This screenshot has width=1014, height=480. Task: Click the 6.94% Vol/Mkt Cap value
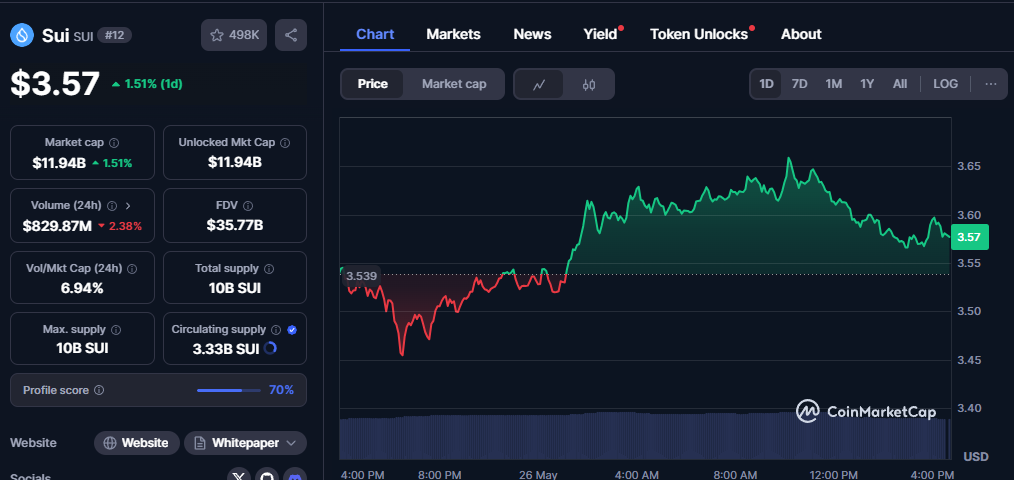point(82,289)
